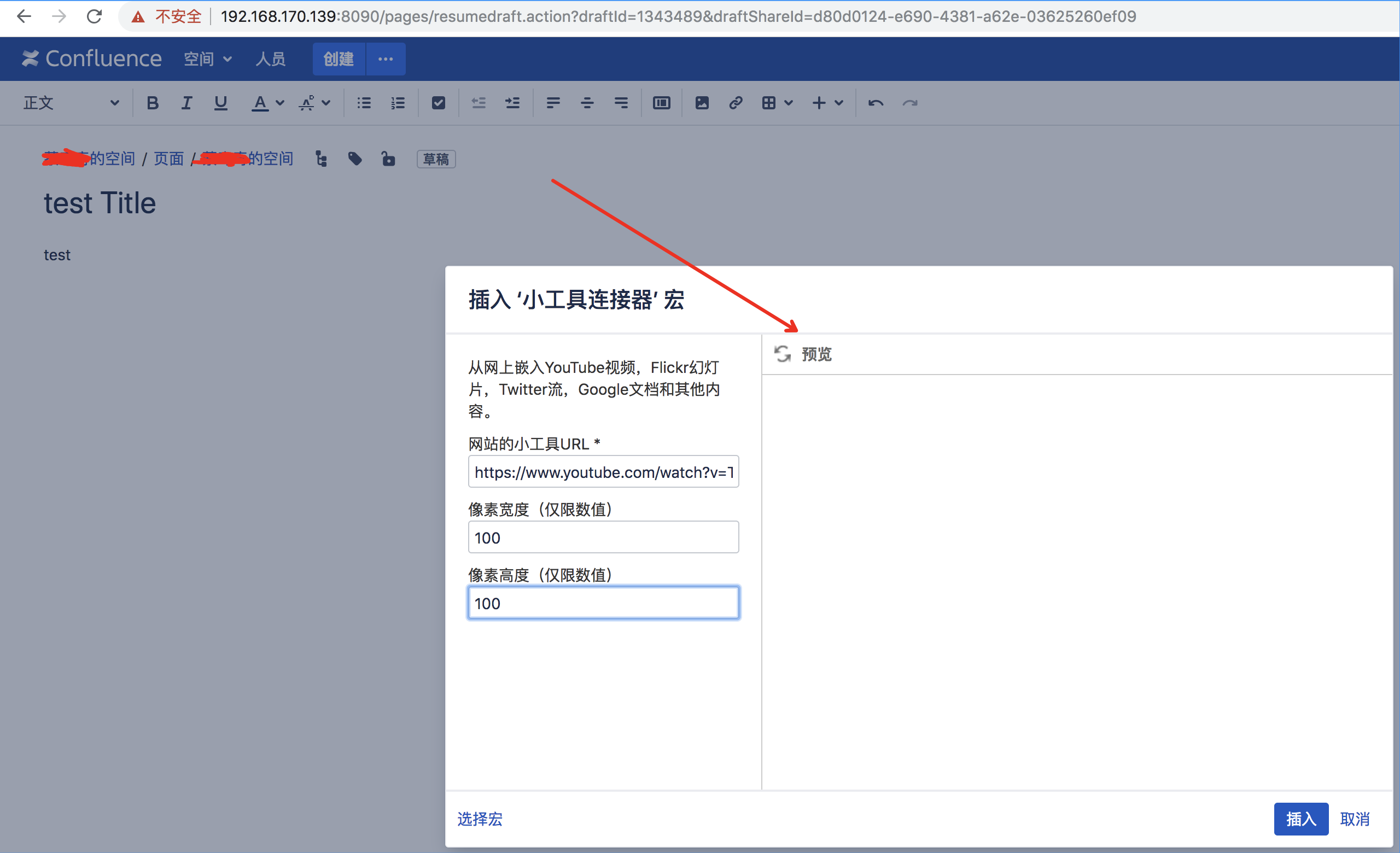The width and height of the screenshot is (1400, 853).
Task: Click the insert table icon
Action: (x=769, y=103)
